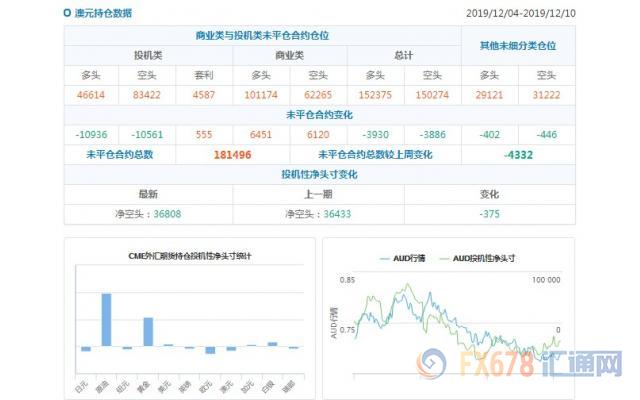Select the value 150274
The image size is (640, 400).
point(432,95)
